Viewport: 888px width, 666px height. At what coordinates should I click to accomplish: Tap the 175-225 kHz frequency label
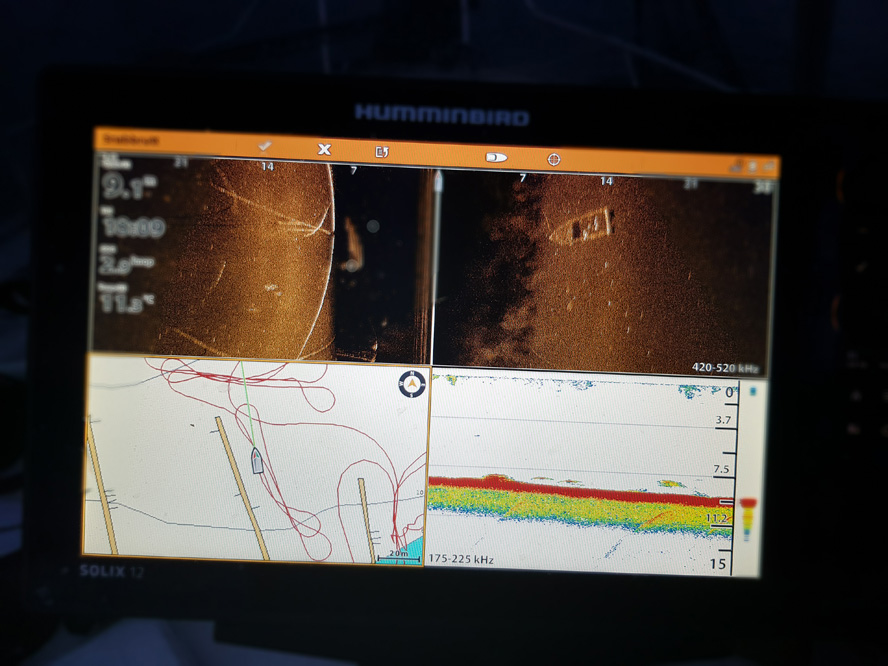click(460, 560)
